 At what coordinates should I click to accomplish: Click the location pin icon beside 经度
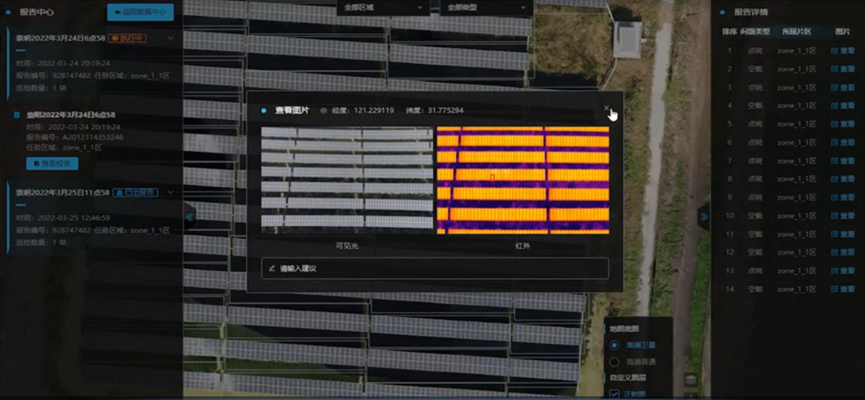click(x=324, y=110)
